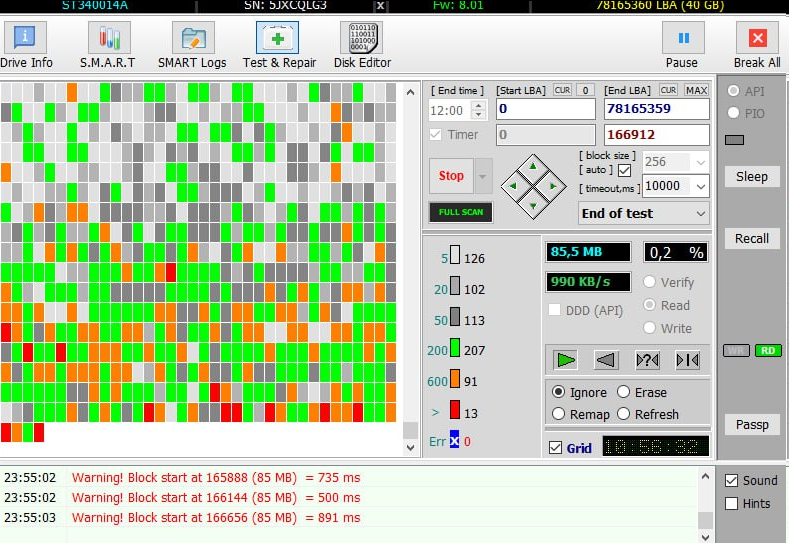Click the up arrow of the diamond navigator
This screenshot has width=789, height=543.
tap(533, 166)
